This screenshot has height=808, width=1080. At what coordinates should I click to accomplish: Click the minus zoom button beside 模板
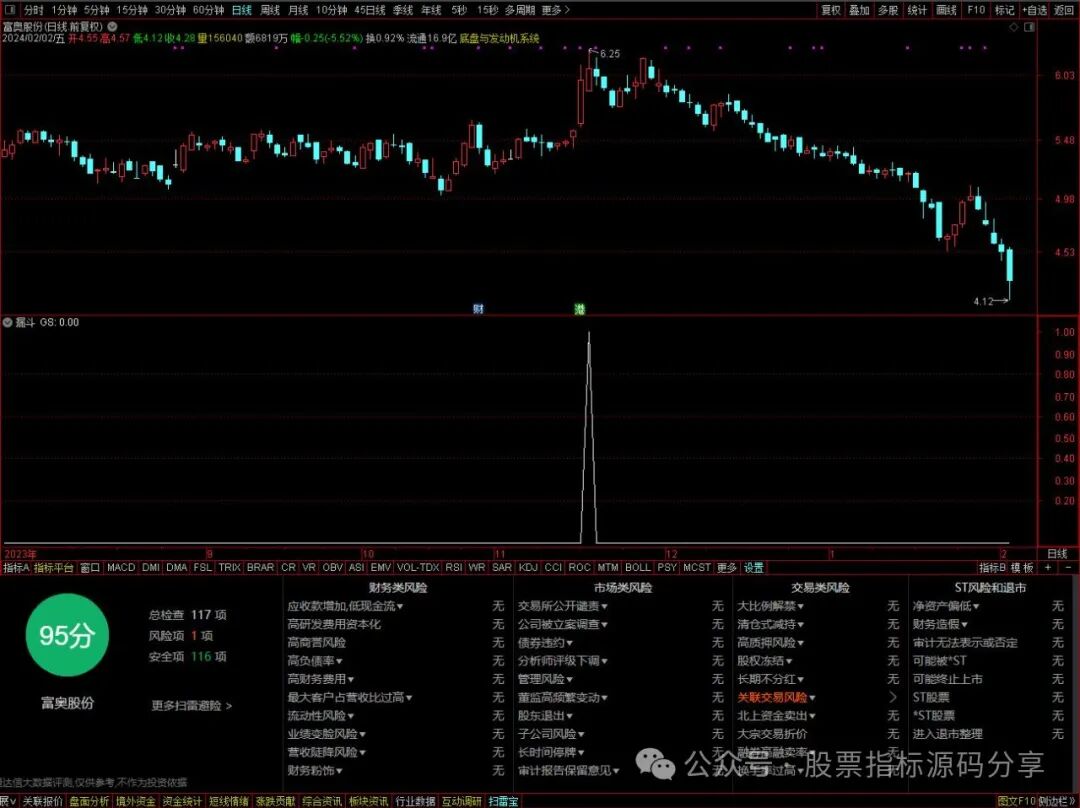pyautogui.click(x=1068, y=568)
